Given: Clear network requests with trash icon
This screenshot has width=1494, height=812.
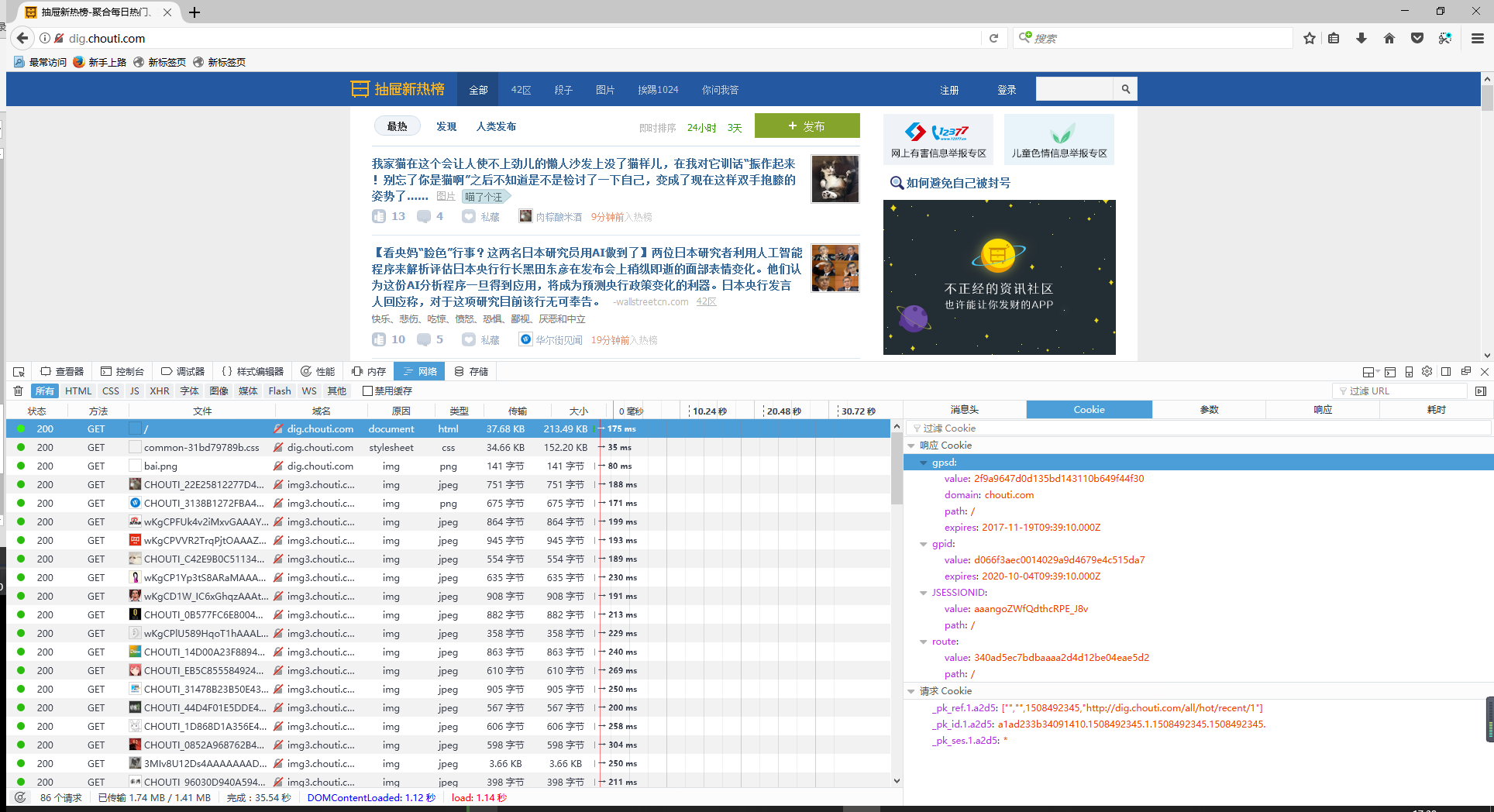Looking at the screenshot, I should pos(19,391).
